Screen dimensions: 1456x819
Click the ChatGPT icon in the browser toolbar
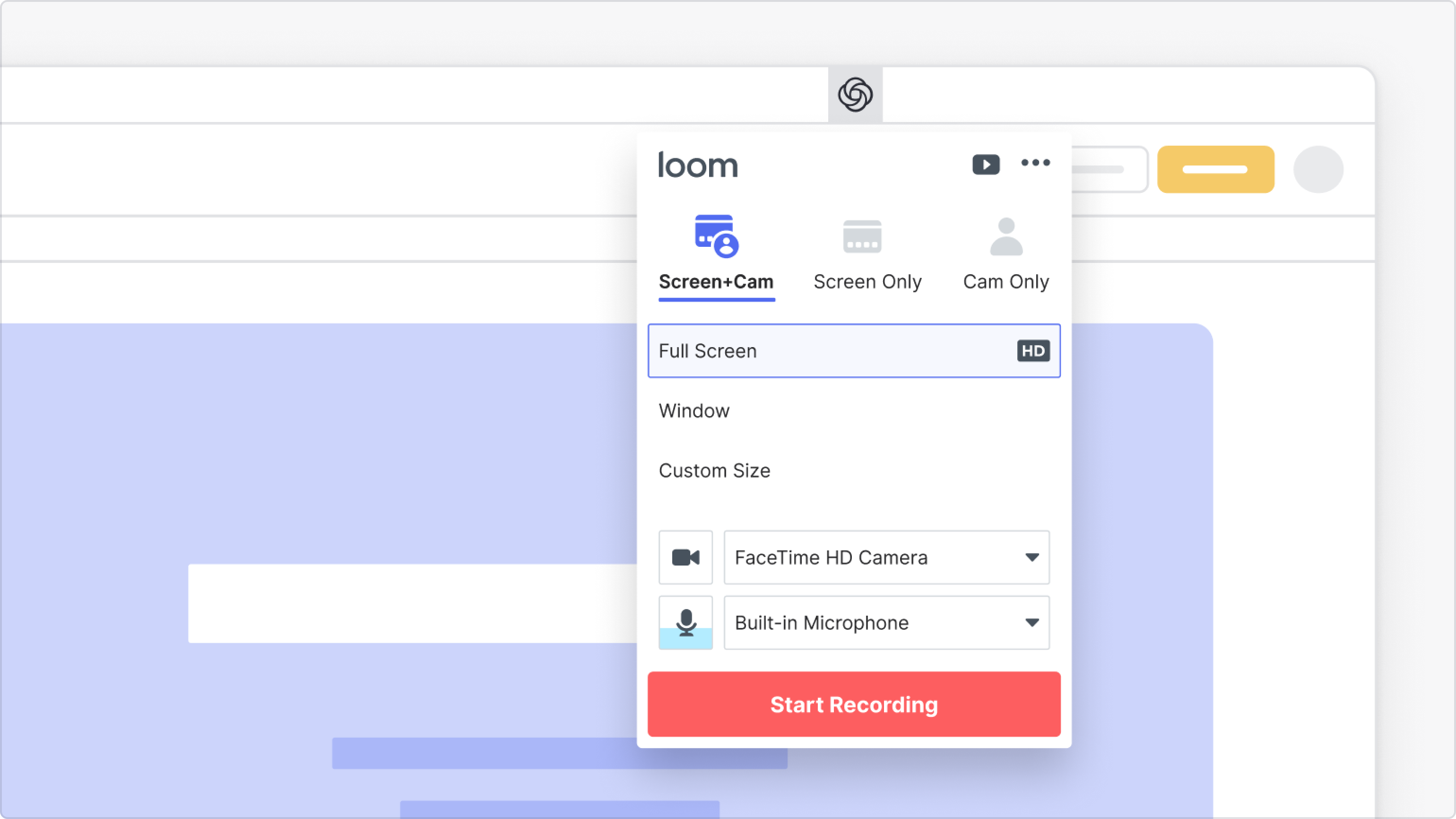point(854,93)
